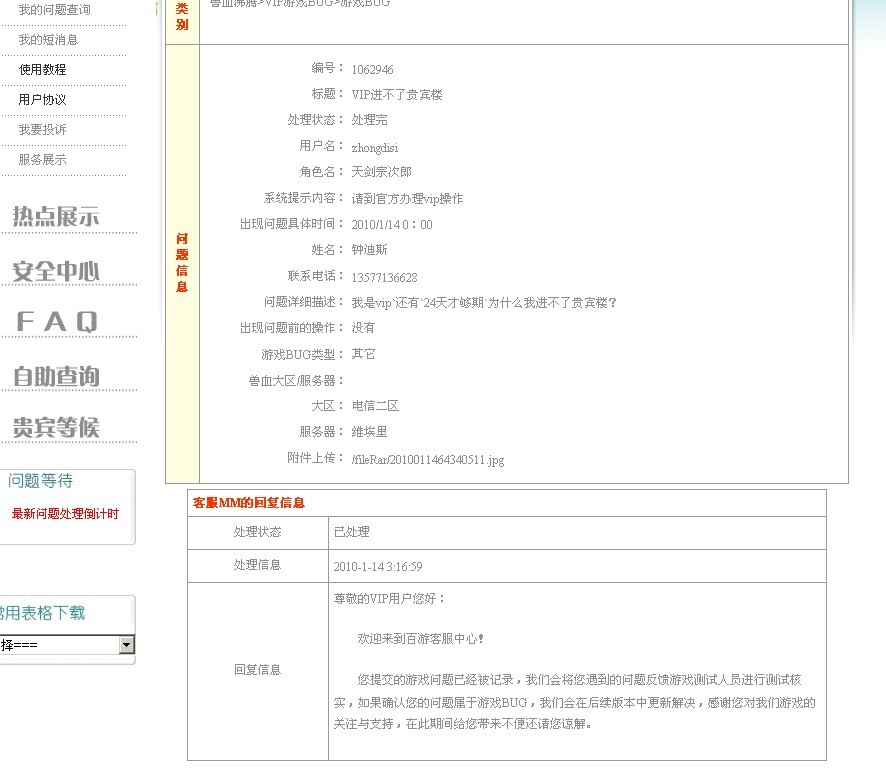Viewport: 886px width, 783px height.
Task: Open 我的短消息 in sidebar menu
Action: pos(48,40)
